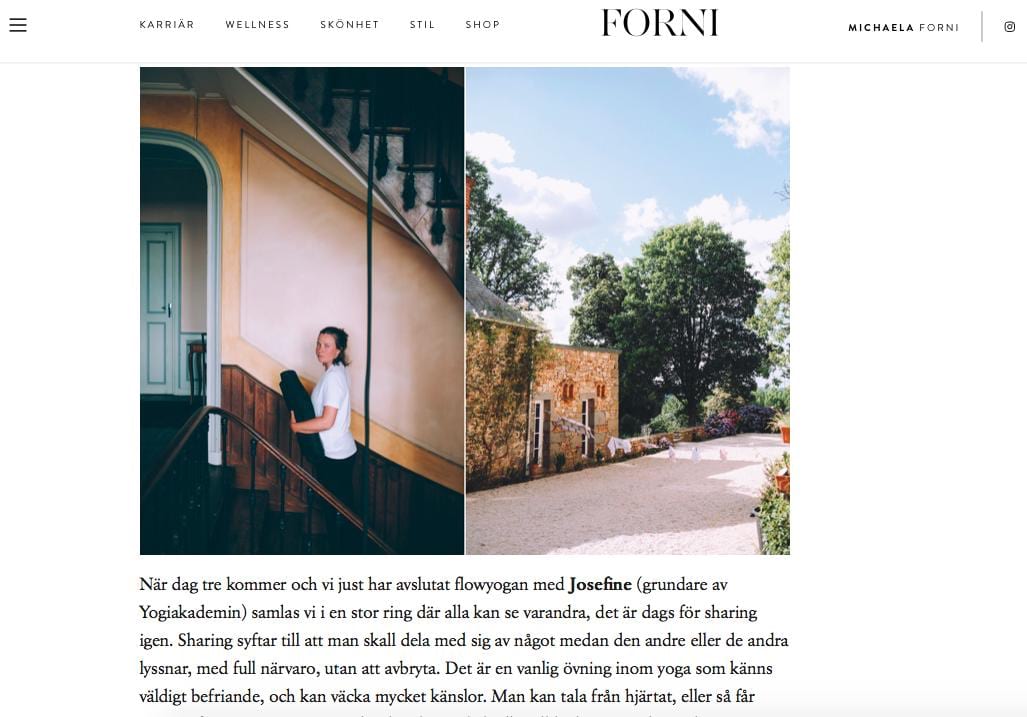The height and width of the screenshot is (717, 1027).
Task: Visit the SHOP page
Action: pyautogui.click(x=483, y=25)
